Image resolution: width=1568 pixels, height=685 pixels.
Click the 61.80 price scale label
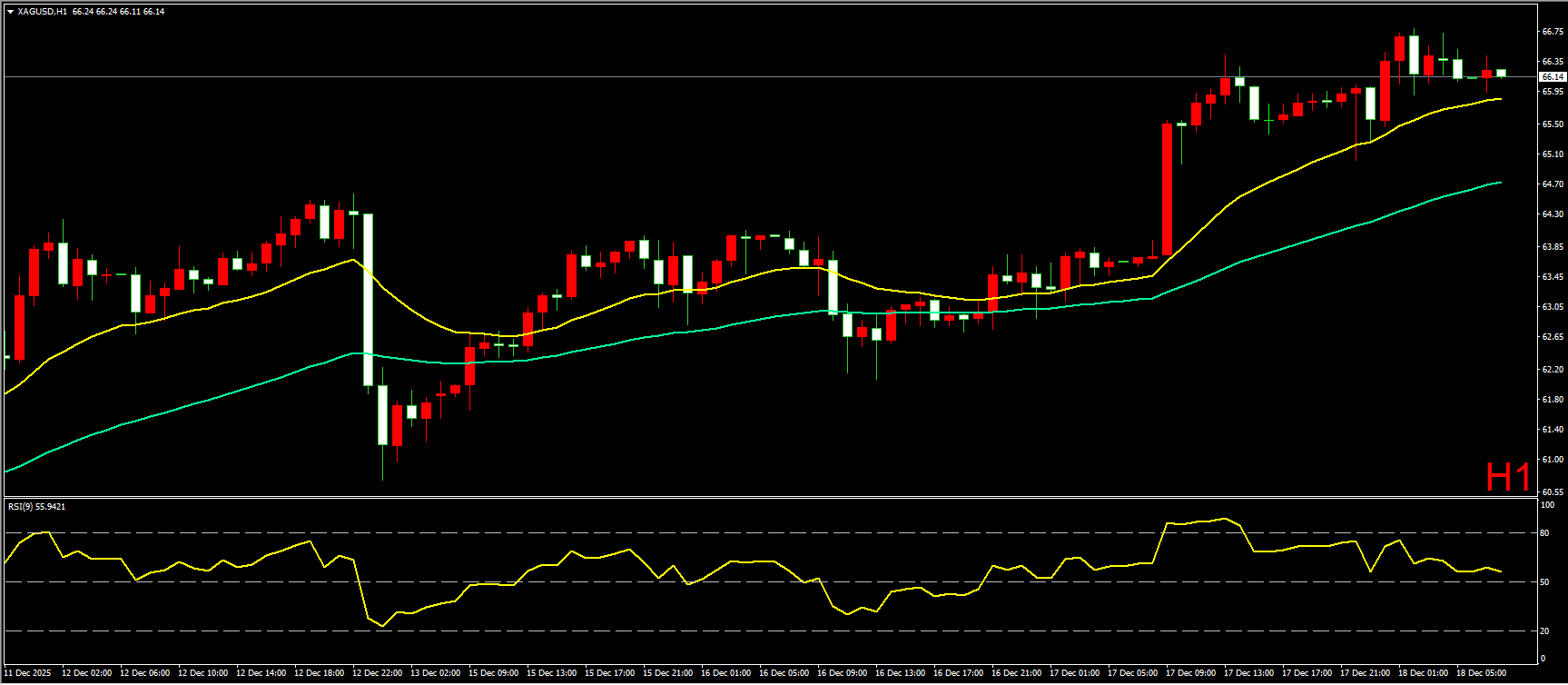pyautogui.click(x=1553, y=400)
